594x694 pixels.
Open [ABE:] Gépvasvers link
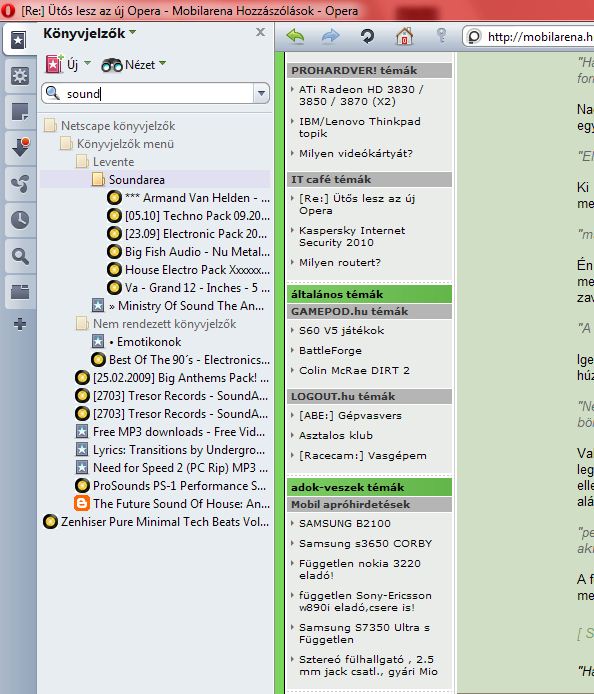pos(350,416)
